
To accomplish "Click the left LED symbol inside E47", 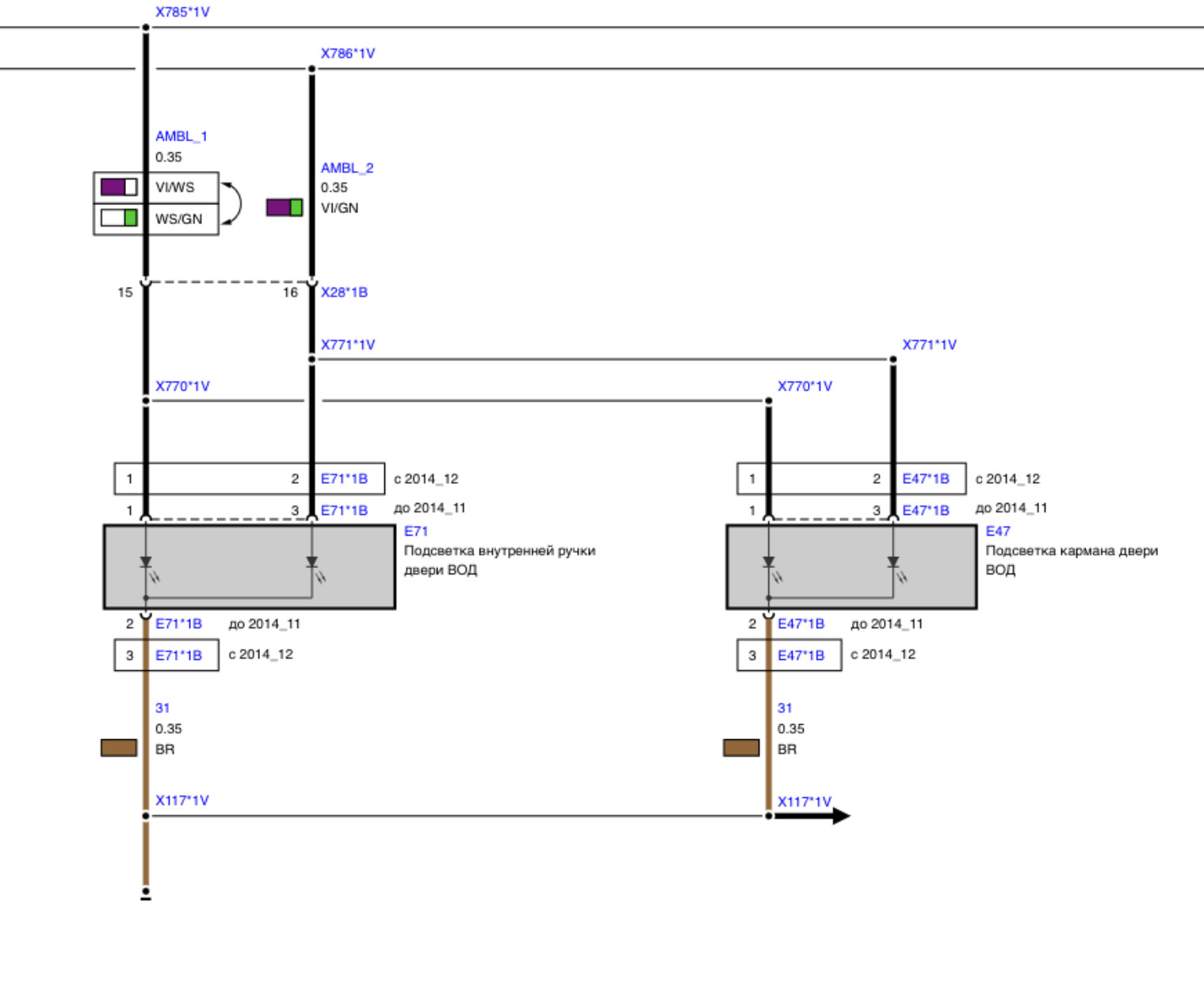I will pyautogui.click(x=770, y=566).
